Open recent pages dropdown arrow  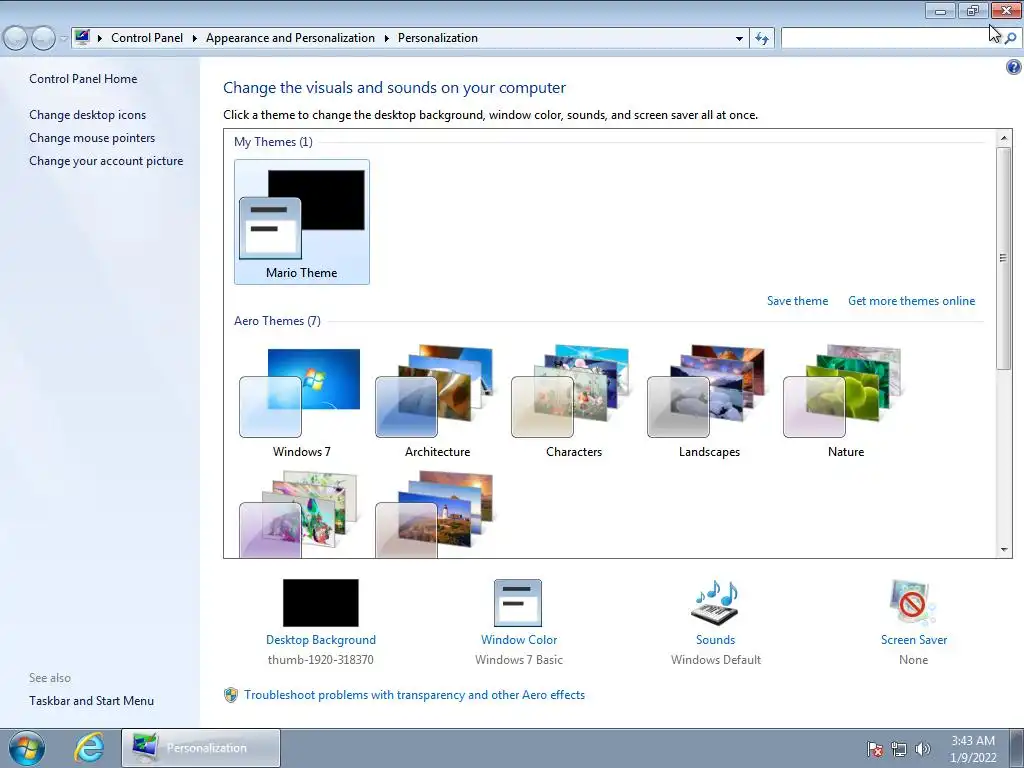pos(63,39)
